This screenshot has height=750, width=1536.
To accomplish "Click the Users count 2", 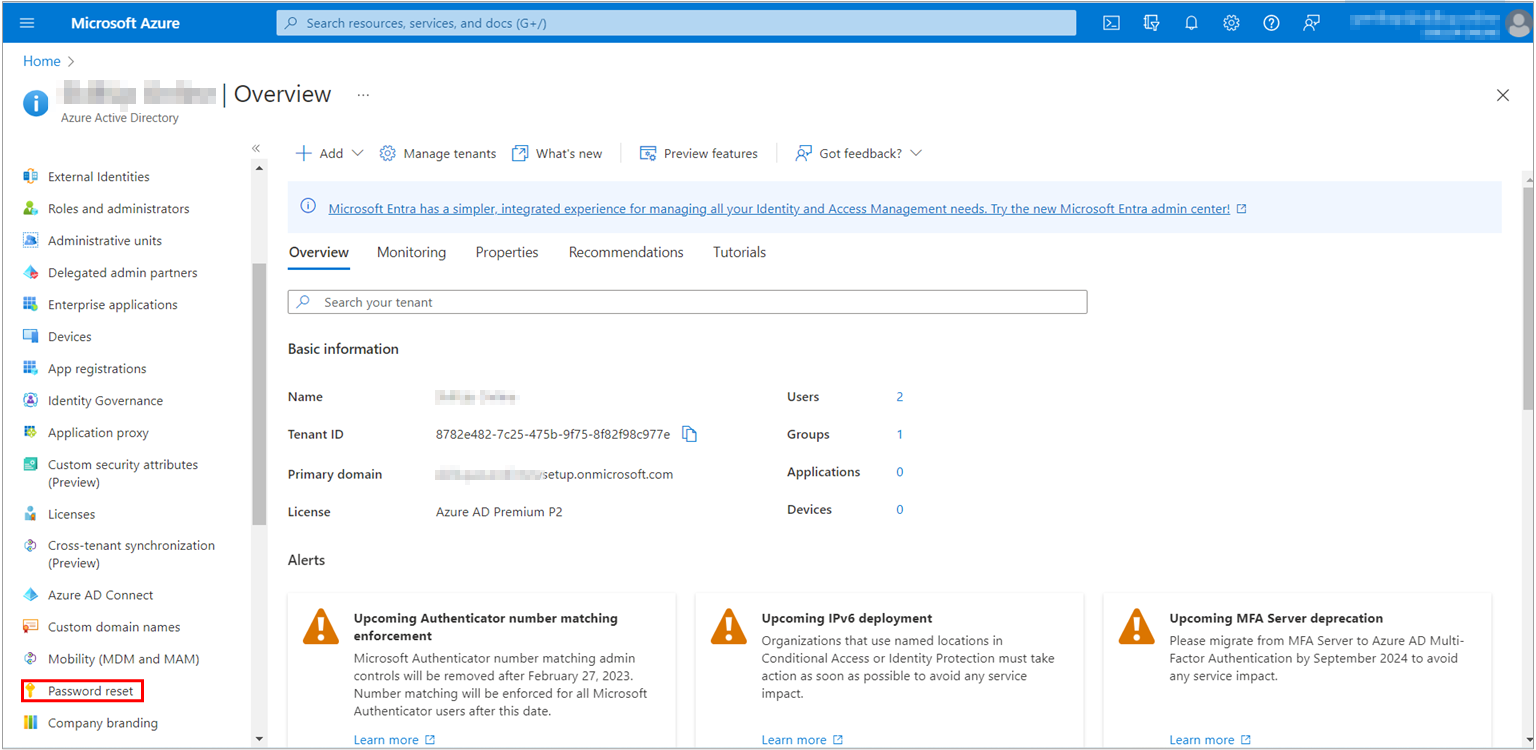I will [900, 397].
